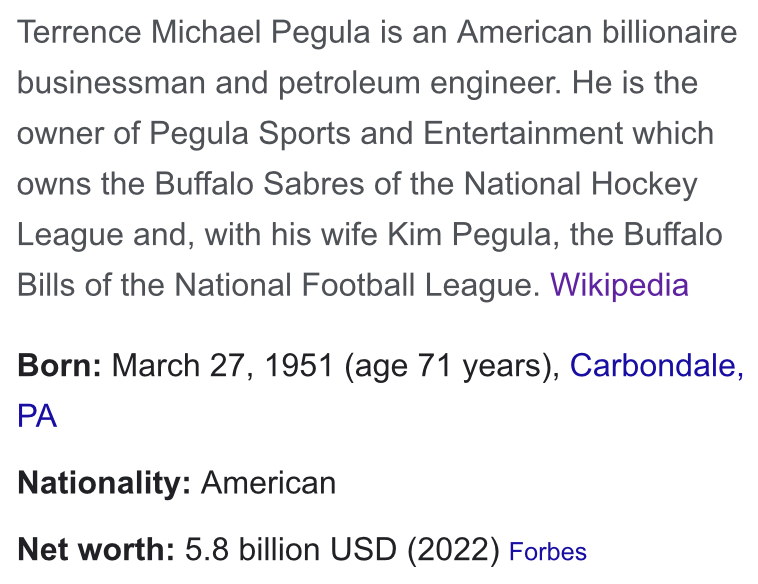
Task: Click the age 71 years text
Action: click(452, 365)
